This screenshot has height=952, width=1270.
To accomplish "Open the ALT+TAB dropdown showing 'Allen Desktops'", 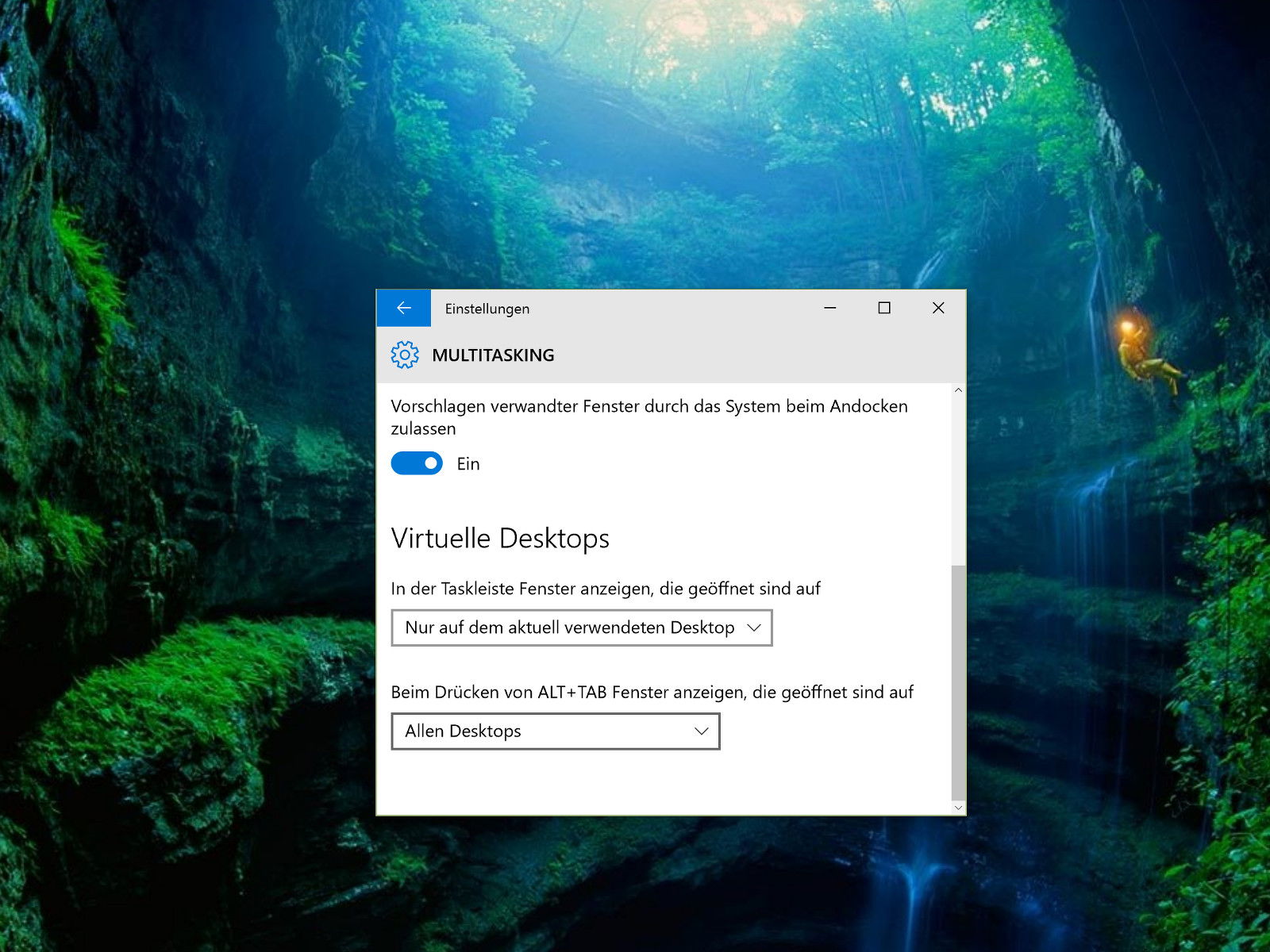I will tap(556, 731).
